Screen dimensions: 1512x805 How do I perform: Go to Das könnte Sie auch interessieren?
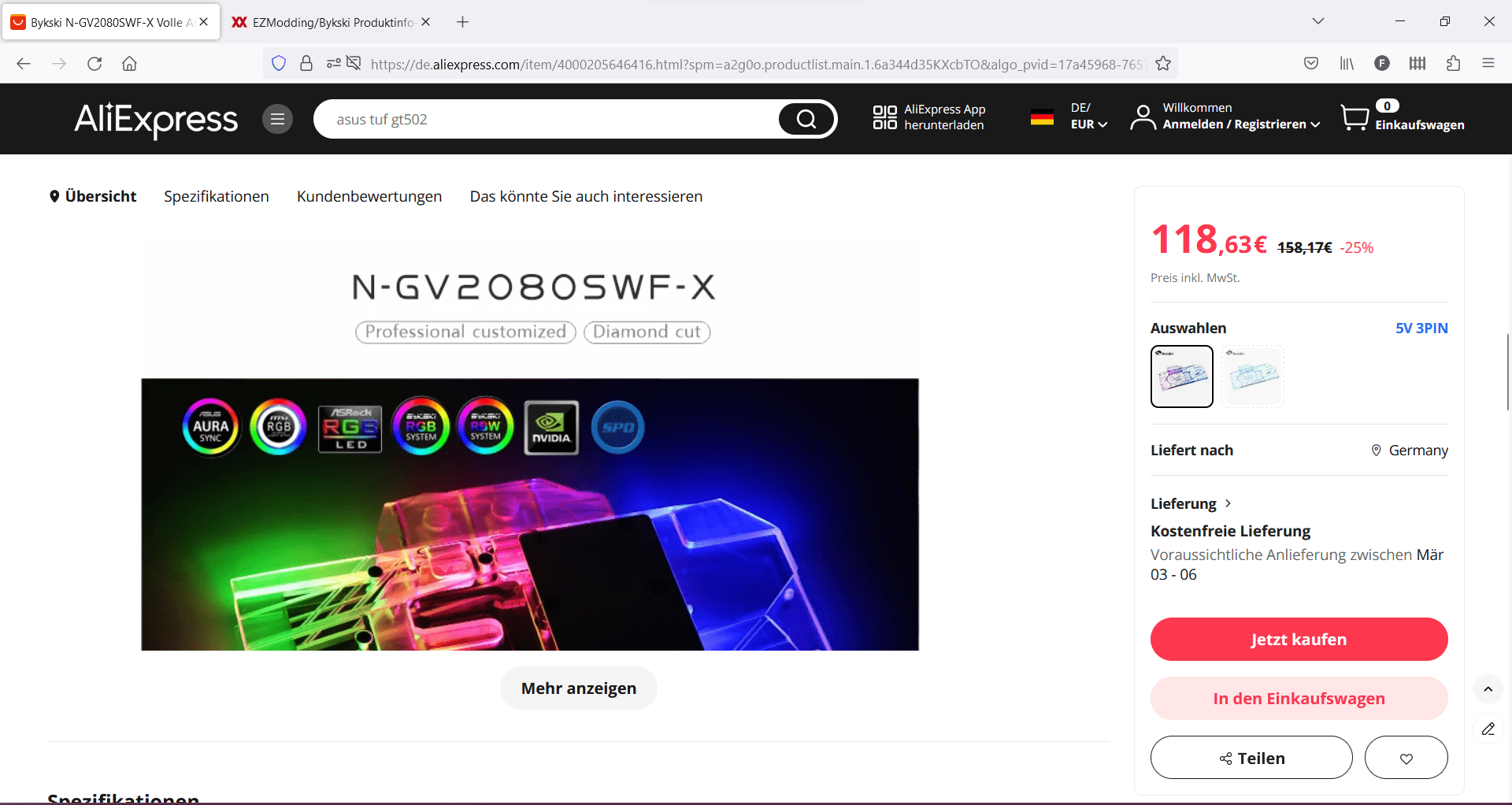click(586, 196)
